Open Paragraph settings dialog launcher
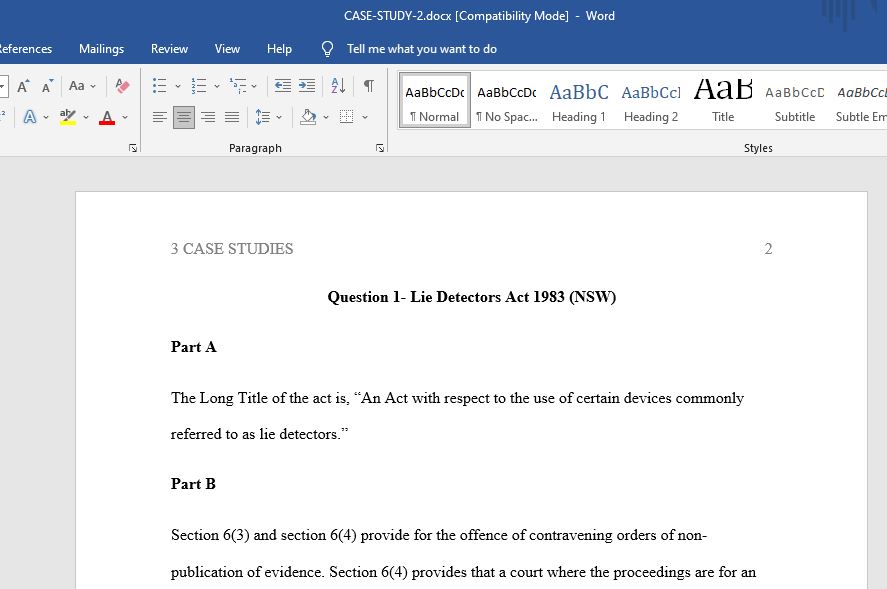Viewport: 887px width, 589px height. [380, 148]
